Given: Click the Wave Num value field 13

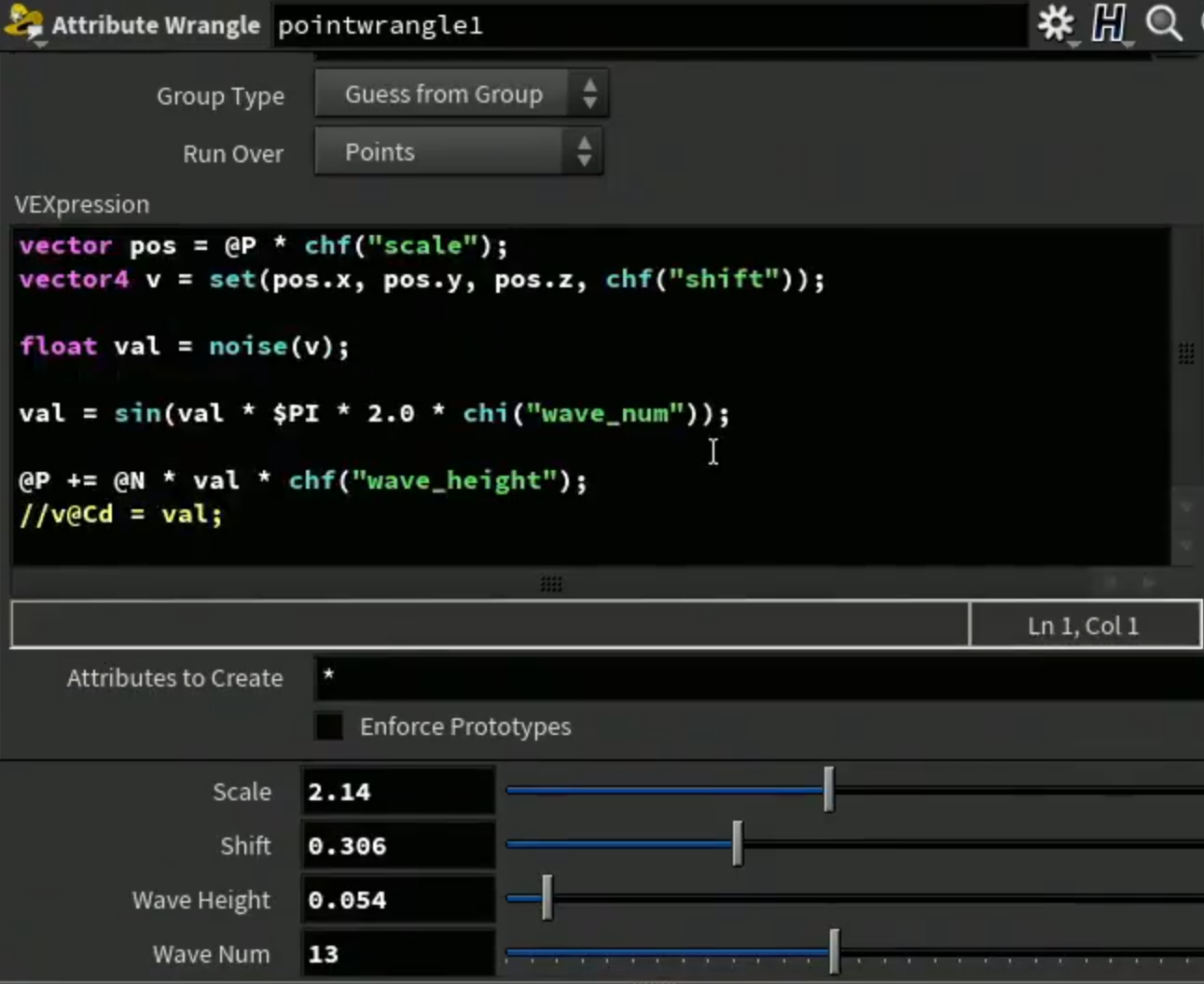Looking at the screenshot, I should pyautogui.click(x=398, y=954).
